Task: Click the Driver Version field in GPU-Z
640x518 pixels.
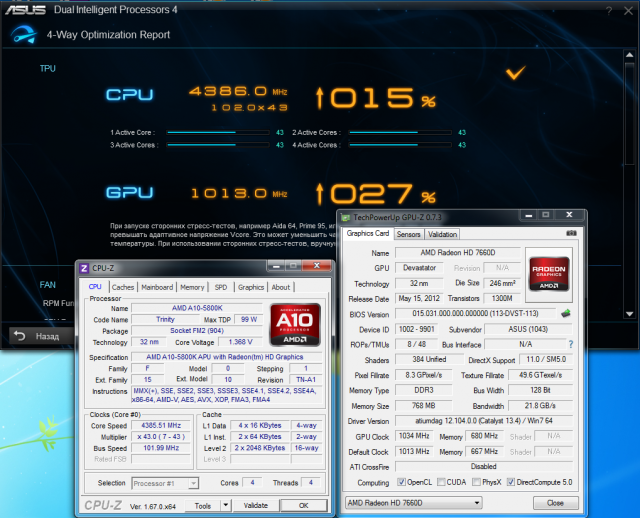Action: (484, 420)
